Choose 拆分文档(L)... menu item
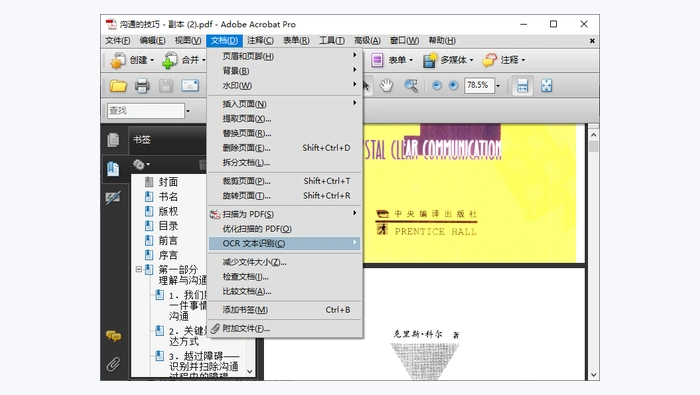Image resolution: width=700 pixels, height=395 pixels. point(284,162)
